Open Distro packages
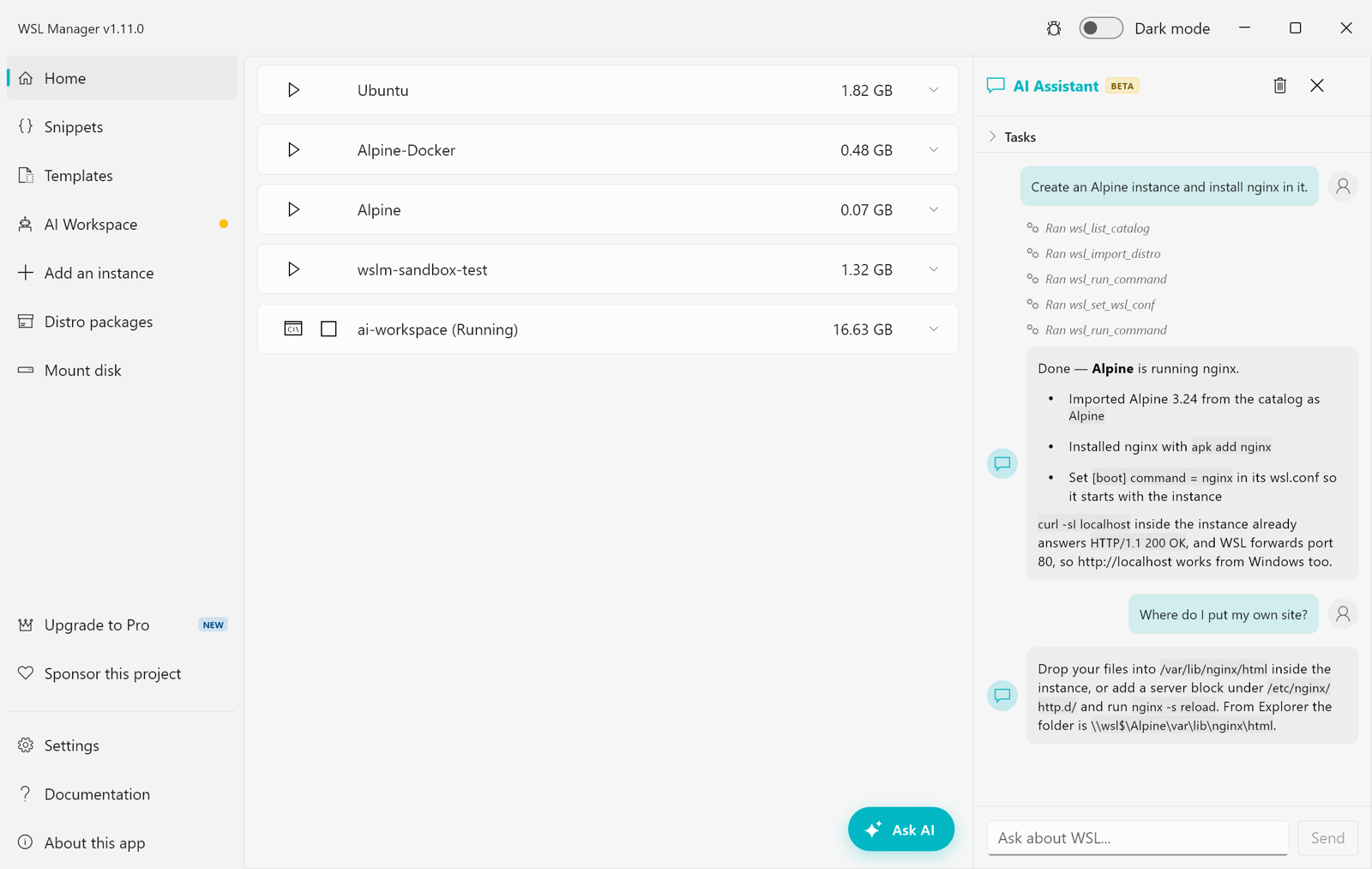The width and height of the screenshot is (1372, 869). 122,322
